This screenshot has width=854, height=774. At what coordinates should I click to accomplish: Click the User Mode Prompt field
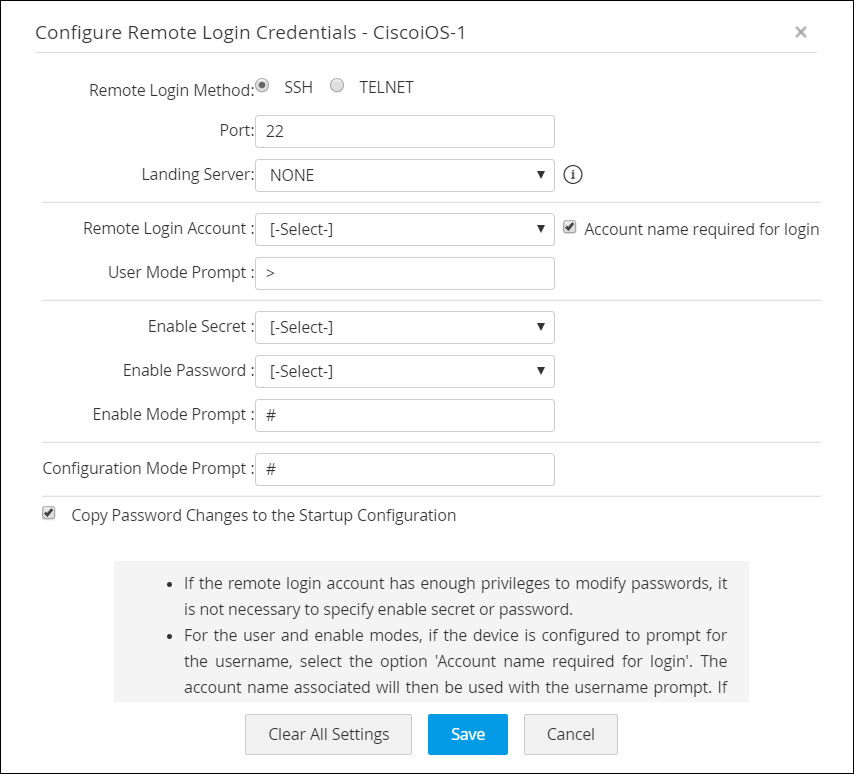point(404,273)
